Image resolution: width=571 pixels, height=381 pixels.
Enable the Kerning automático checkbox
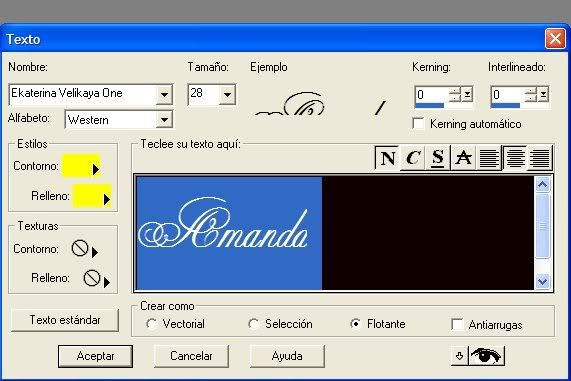(418, 123)
